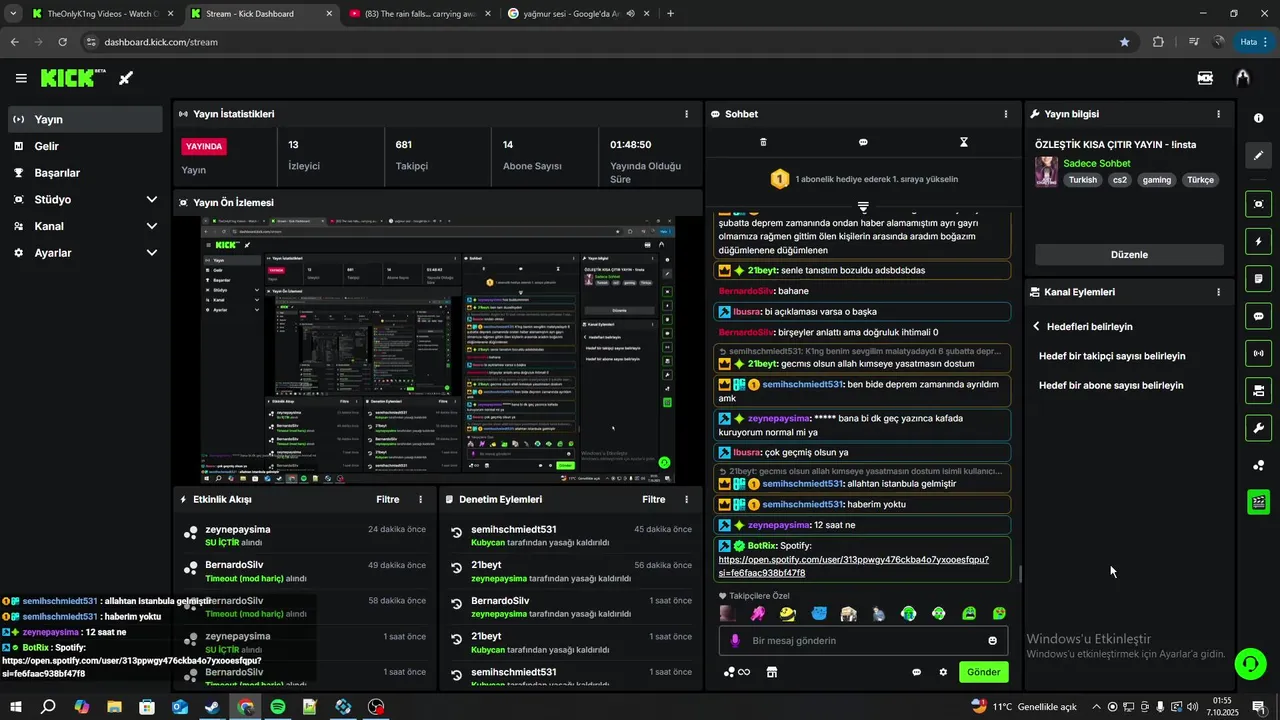Click the green clapperboard clip icon
Screen dimensions: 1280x720
pos(1258,502)
